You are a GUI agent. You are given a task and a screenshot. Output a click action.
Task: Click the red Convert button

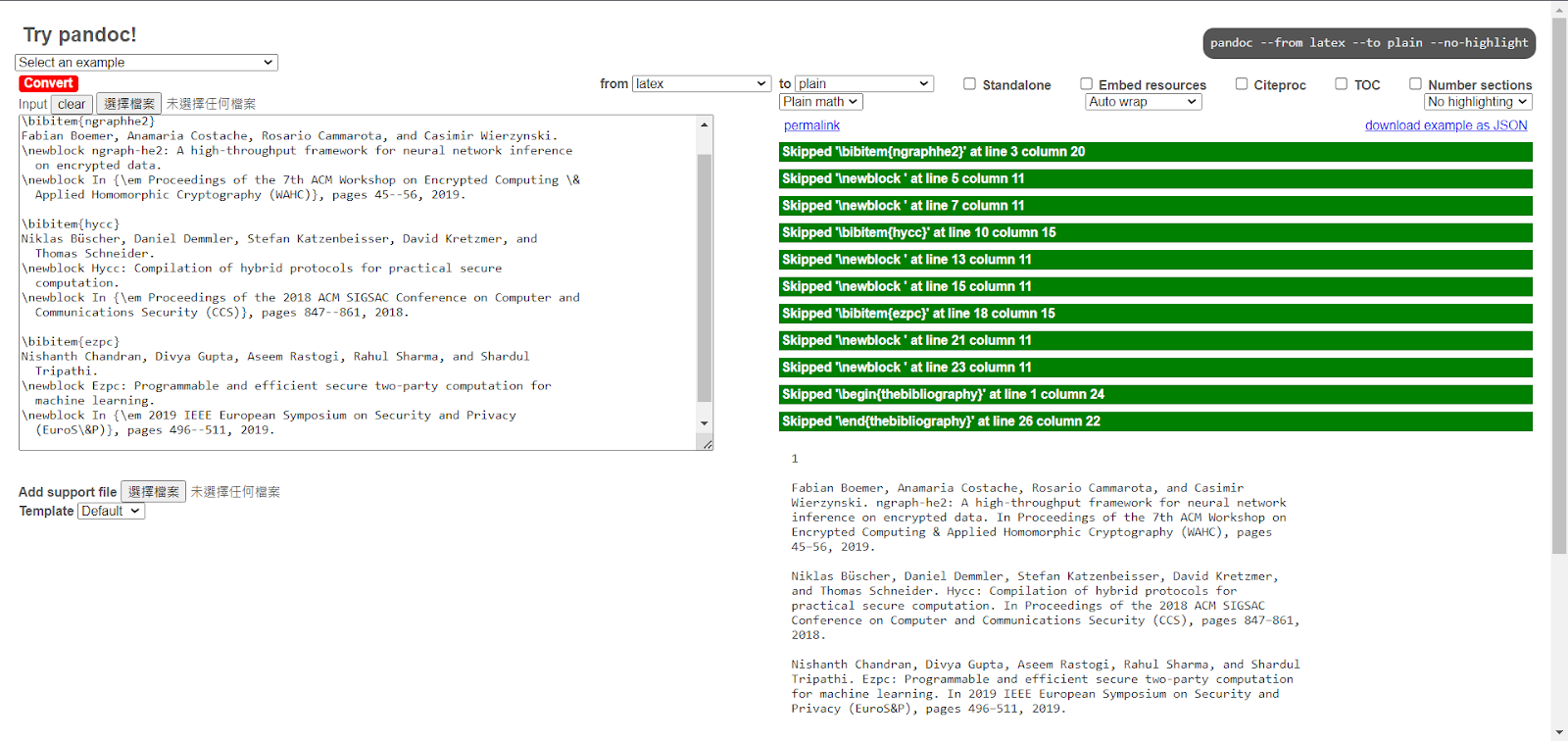pos(48,83)
